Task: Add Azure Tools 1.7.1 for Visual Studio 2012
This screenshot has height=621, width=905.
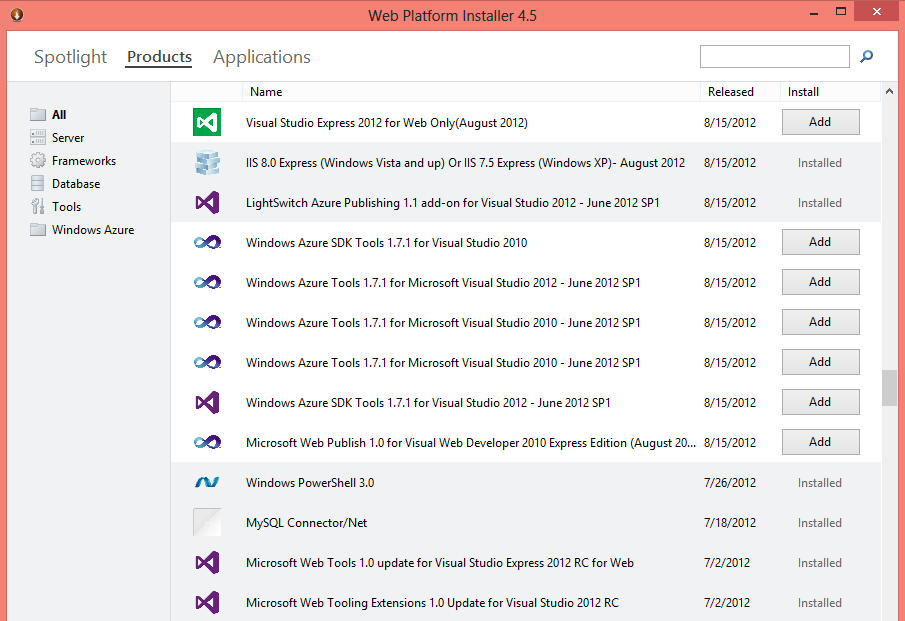Action: [820, 282]
